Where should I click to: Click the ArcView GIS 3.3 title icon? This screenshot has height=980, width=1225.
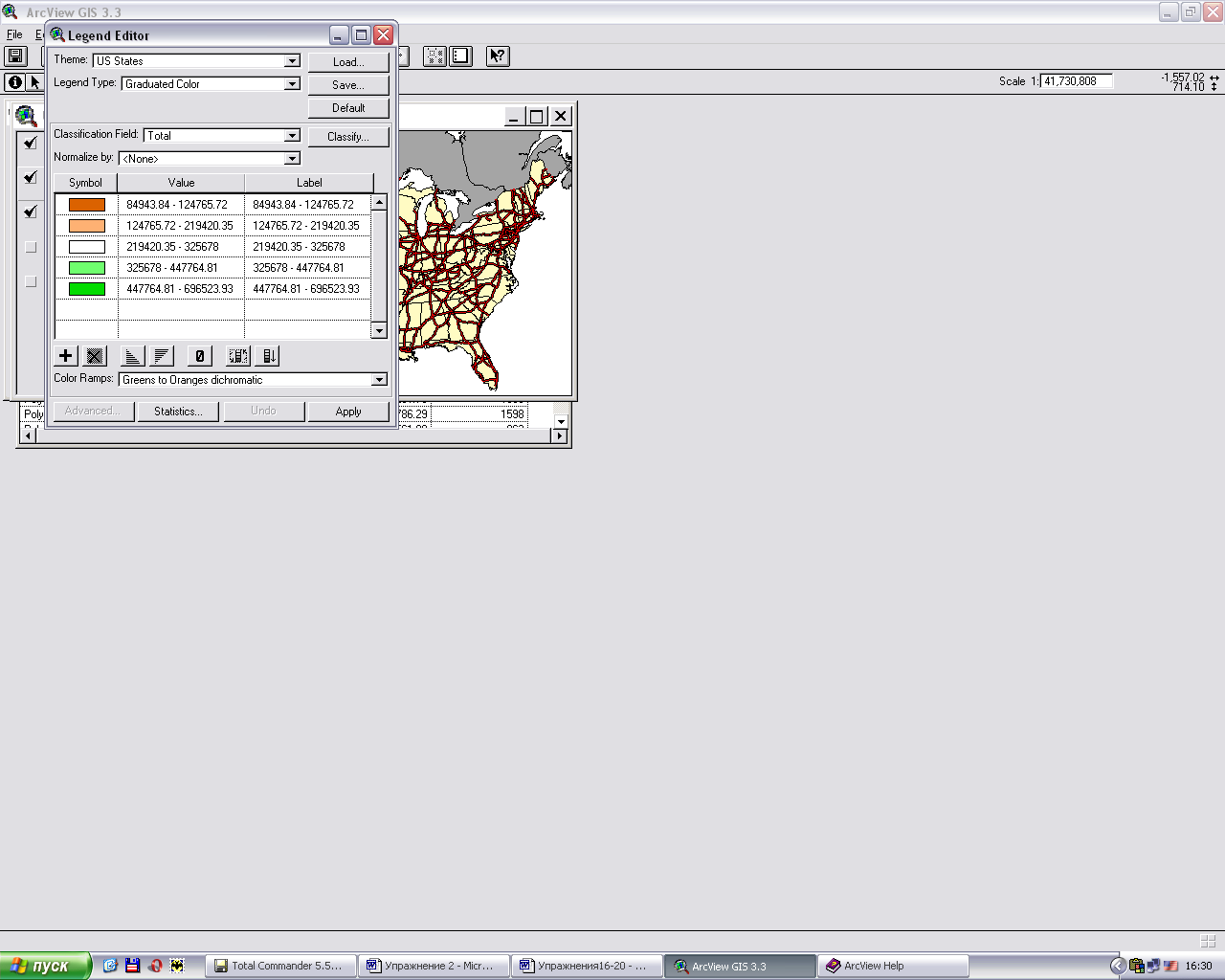click(x=10, y=12)
